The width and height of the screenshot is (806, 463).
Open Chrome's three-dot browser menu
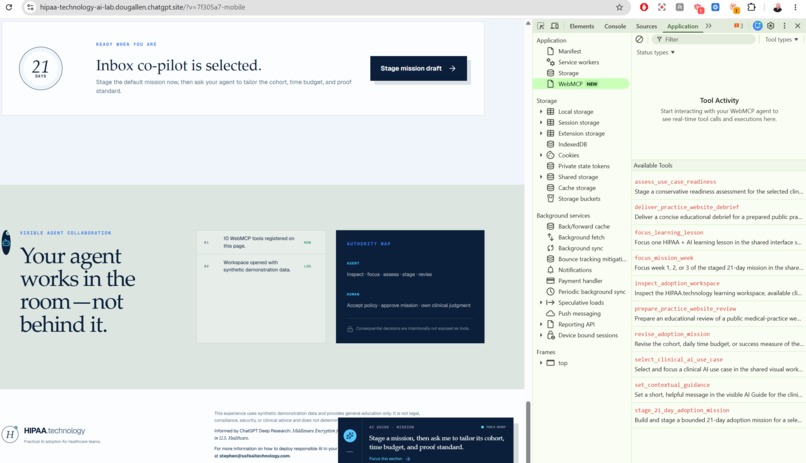(x=797, y=7)
